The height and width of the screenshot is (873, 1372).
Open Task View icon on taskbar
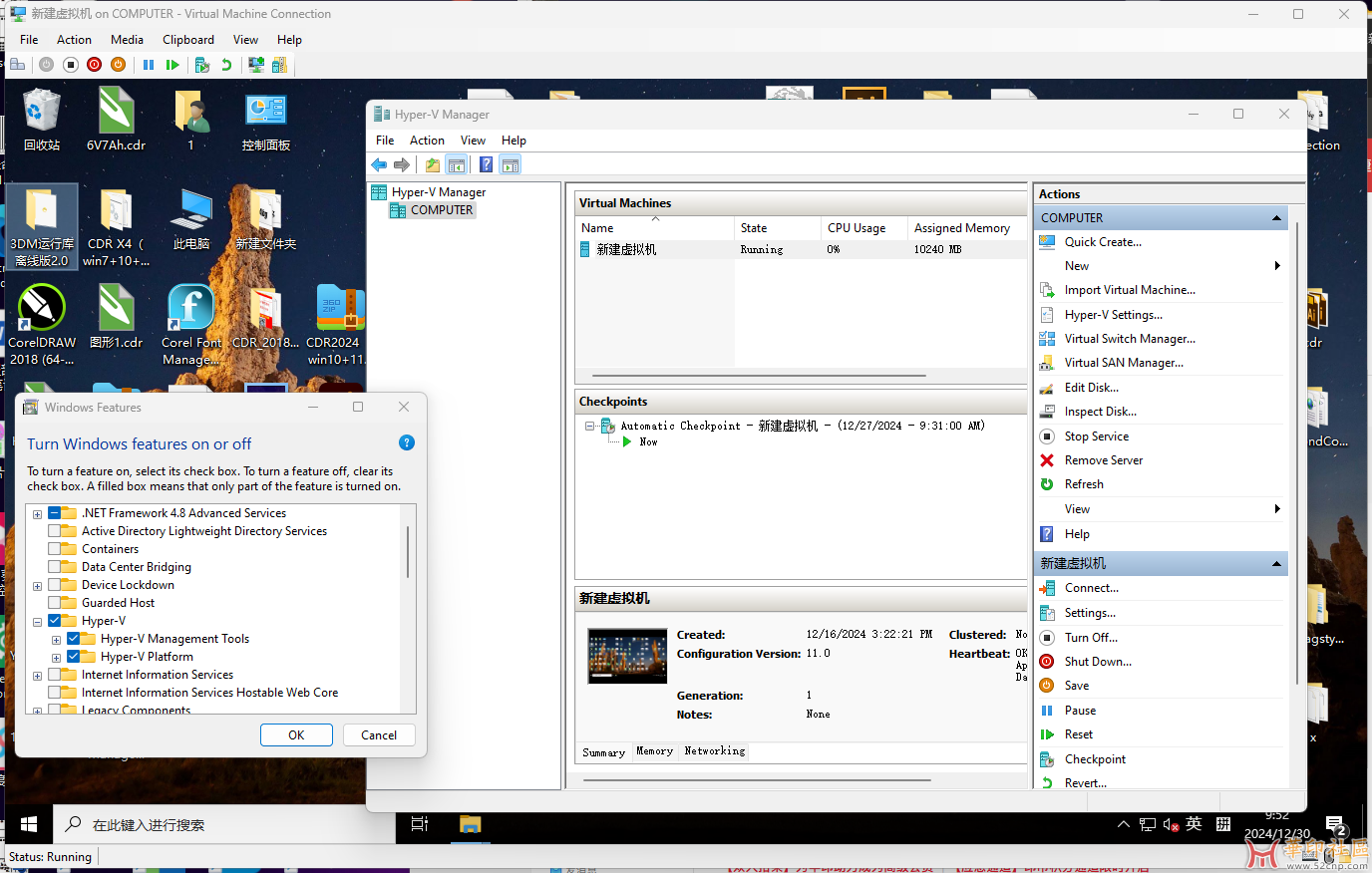(x=420, y=824)
